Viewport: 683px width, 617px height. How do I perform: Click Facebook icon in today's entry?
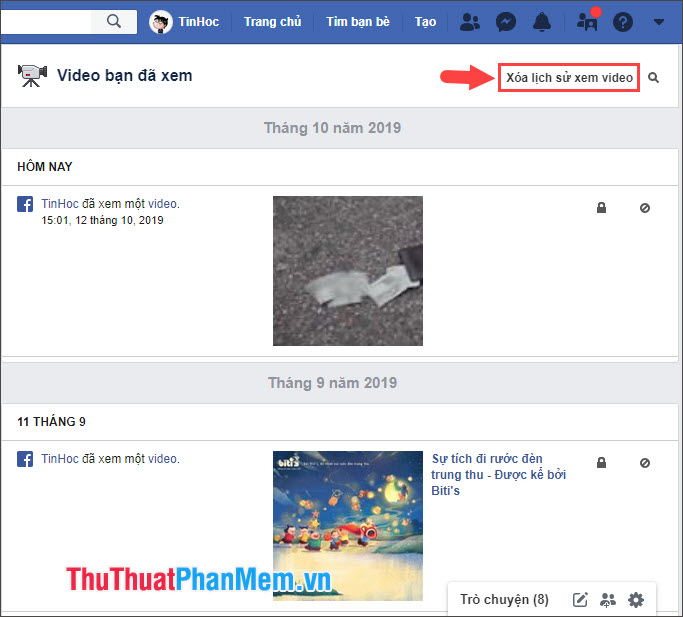point(25,204)
